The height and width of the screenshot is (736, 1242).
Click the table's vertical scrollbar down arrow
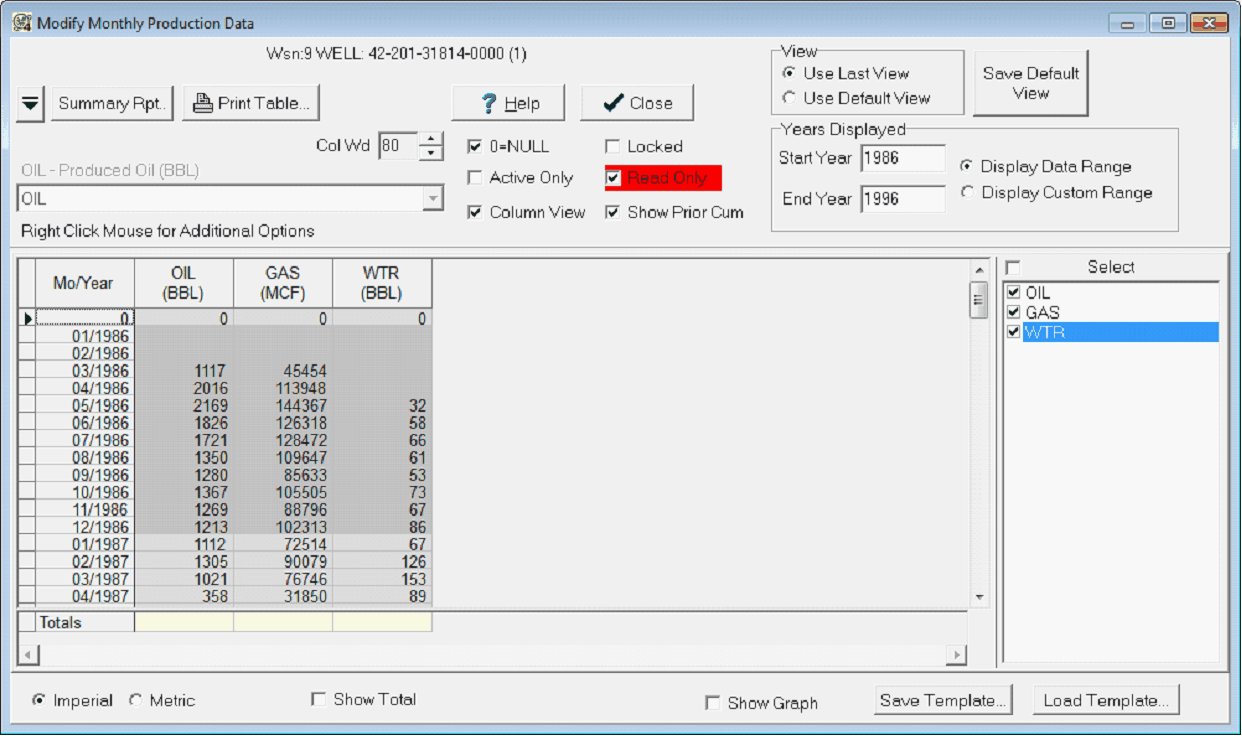click(x=979, y=597)
